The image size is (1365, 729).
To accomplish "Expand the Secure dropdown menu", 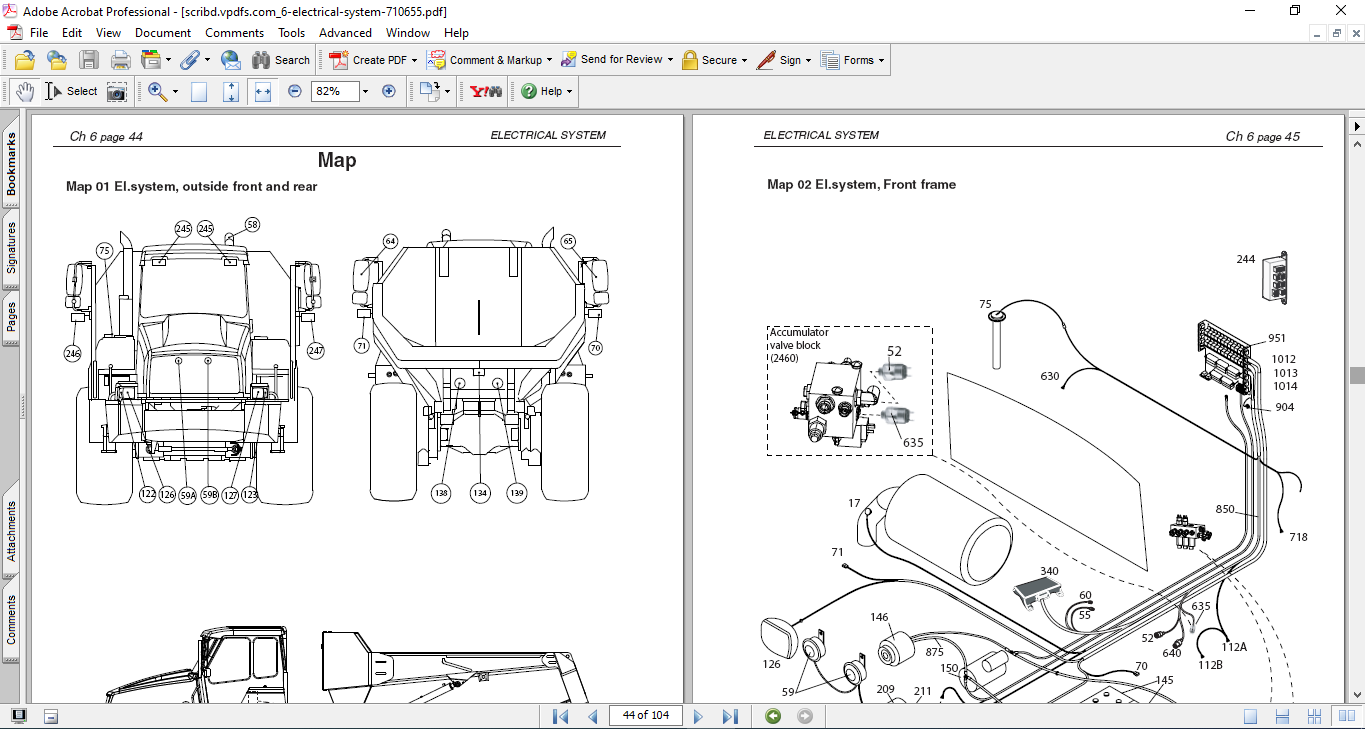I will (746, 60).
